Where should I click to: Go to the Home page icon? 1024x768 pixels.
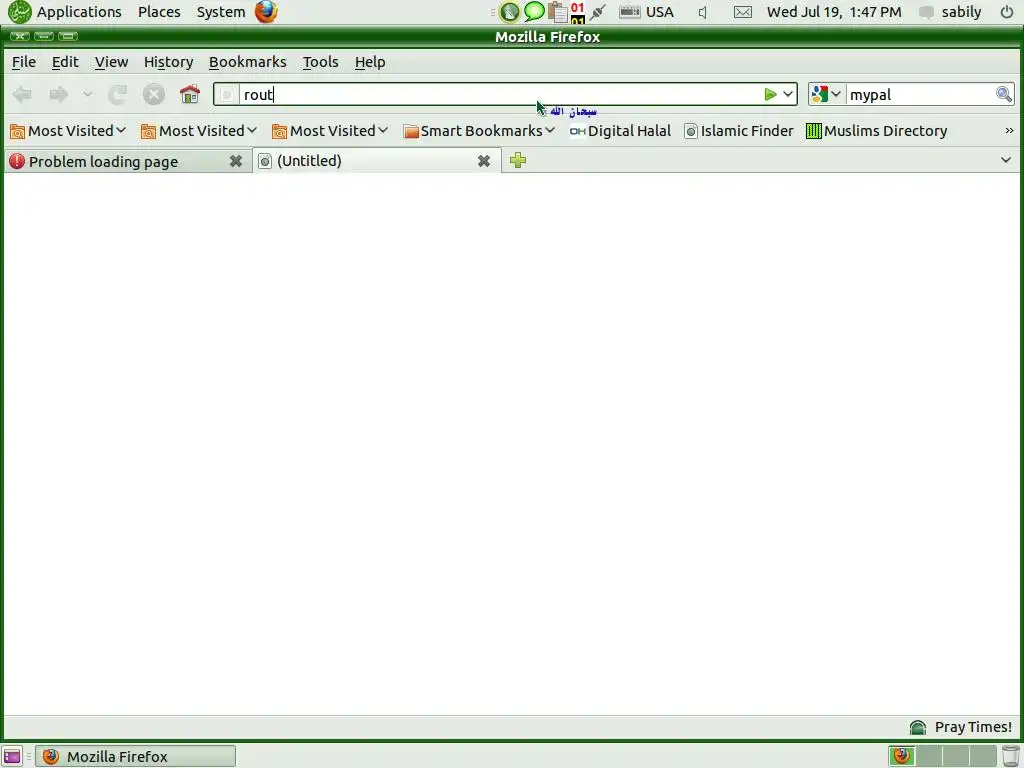coord(189,95)
